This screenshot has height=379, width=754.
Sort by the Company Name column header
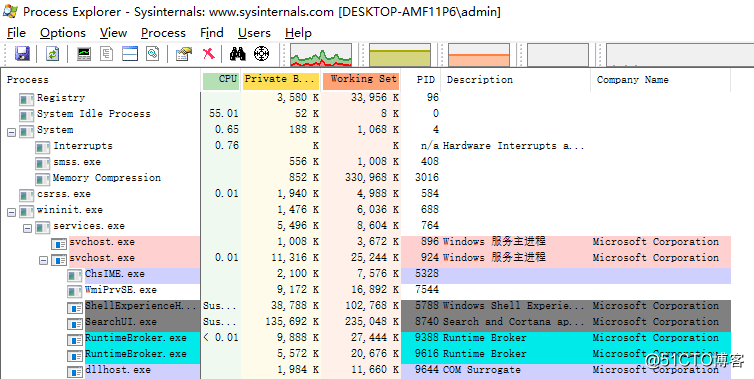[x=661, y=80]
